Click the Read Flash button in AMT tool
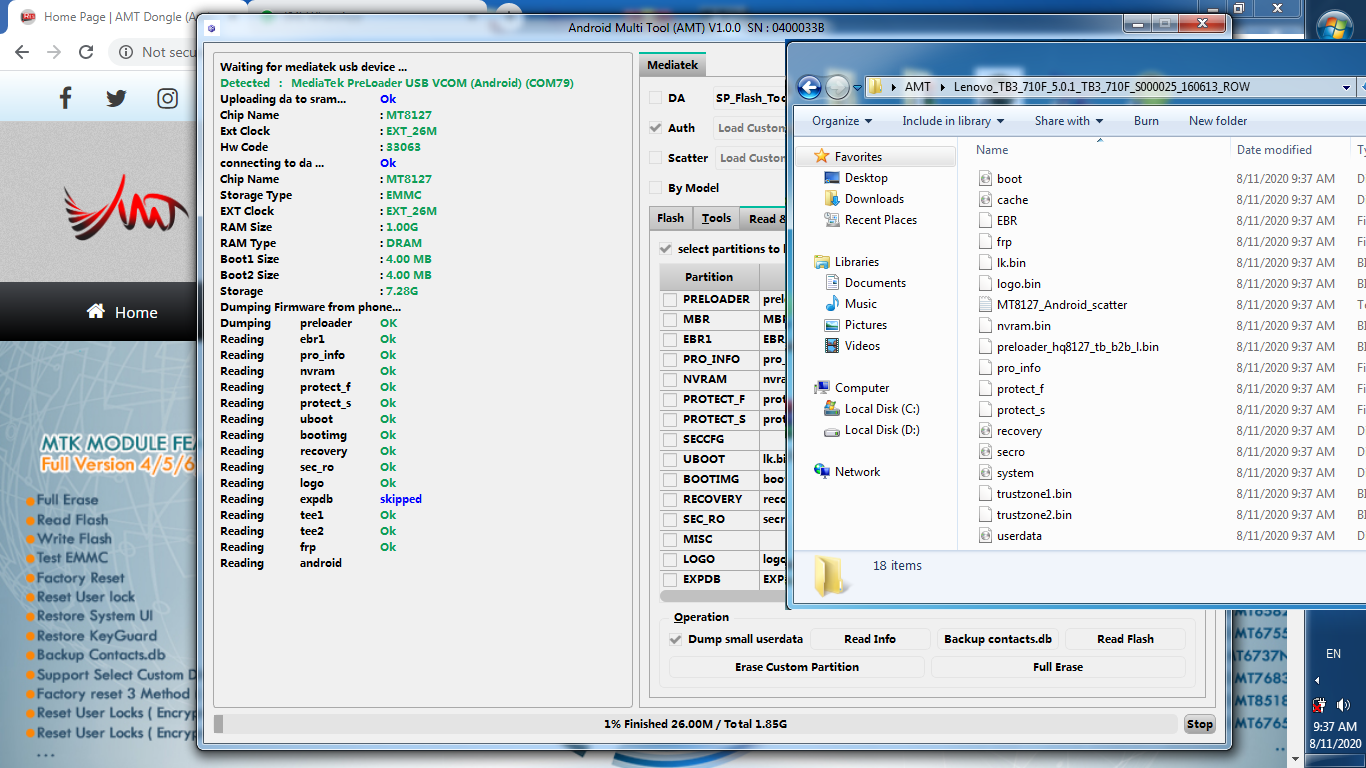The width and height of the screenshot is (1366, 768). pyautogui.click(x=1125, y=639)
